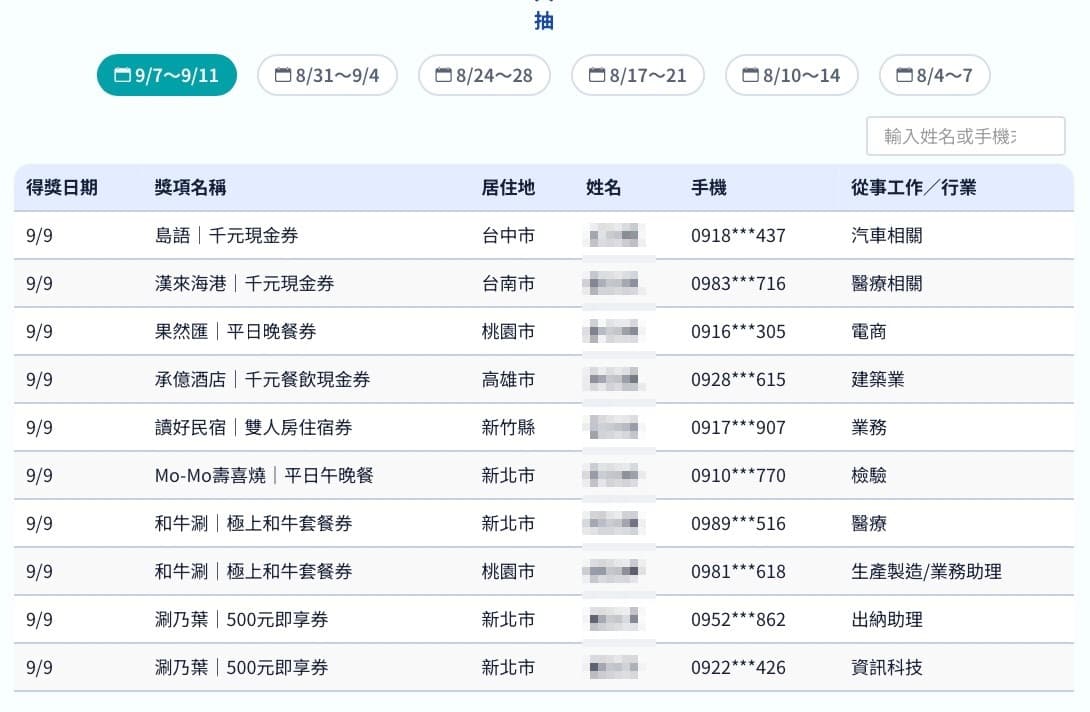Select the Mo-Mo壽喜燒｜平日午晚餐 prize cell
The height and width of the screenshot is (712, 1090).
pos(264,476)
